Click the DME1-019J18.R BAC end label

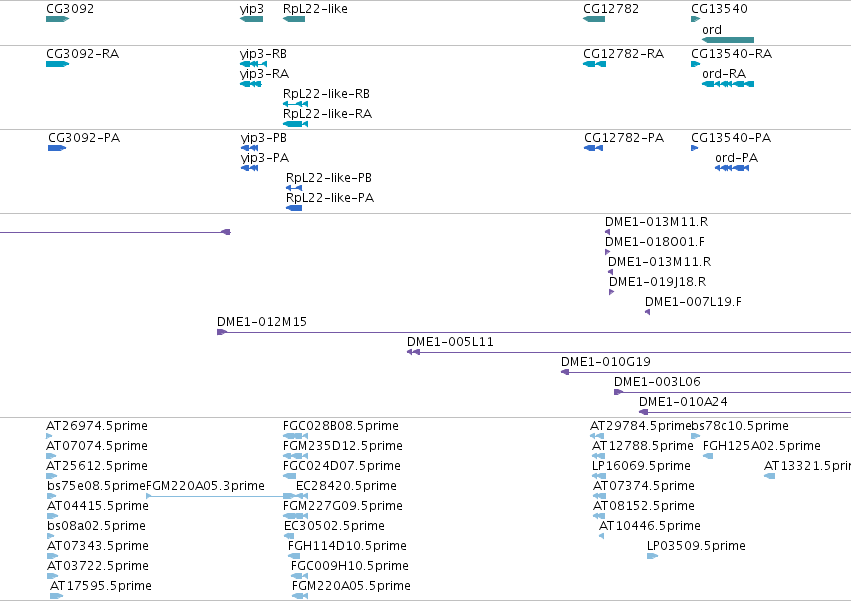[x=658, y=282]
